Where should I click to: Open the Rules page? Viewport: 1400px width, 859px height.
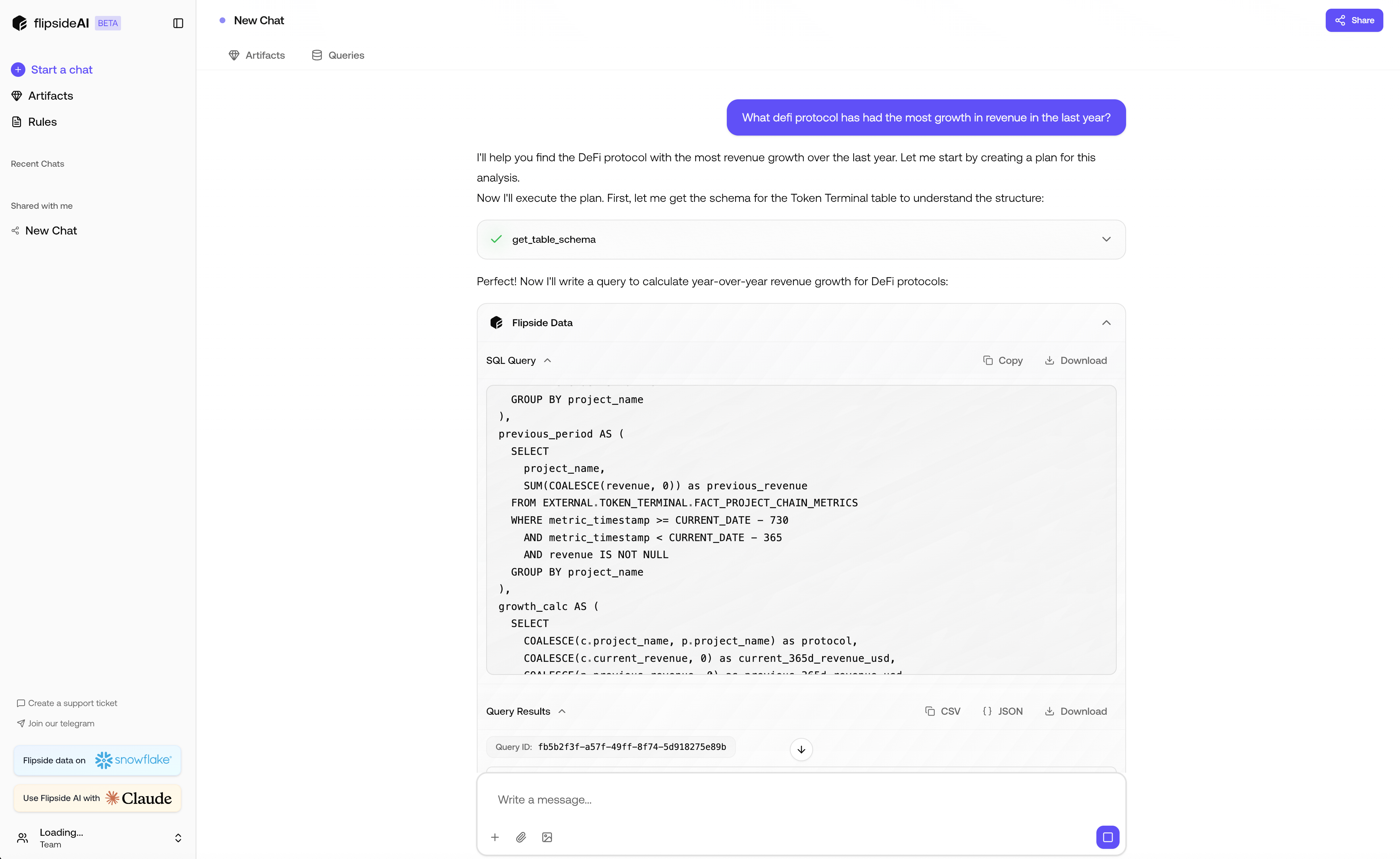(x=42, y=122)
